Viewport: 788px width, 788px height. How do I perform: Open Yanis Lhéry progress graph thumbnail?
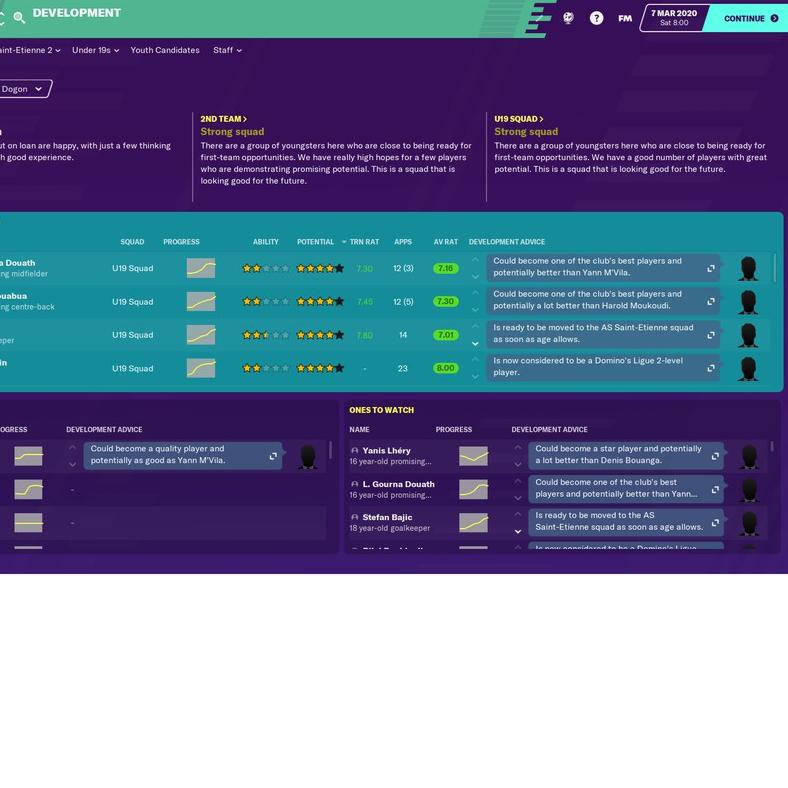tap(473, 457)
